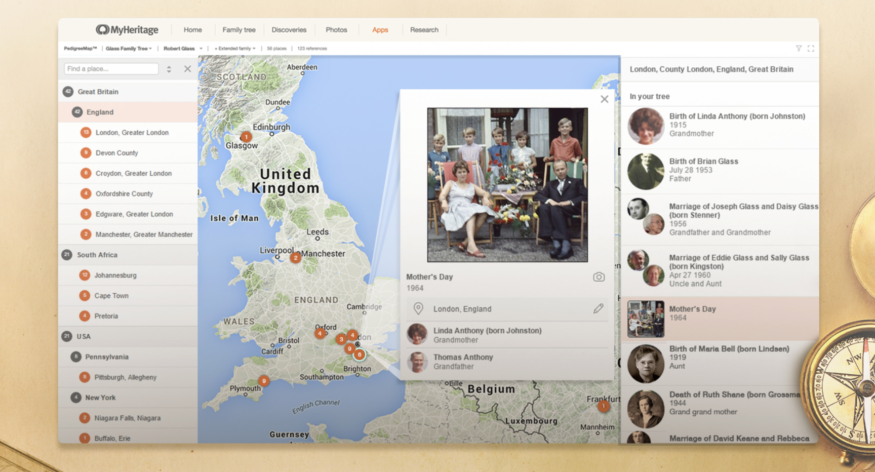Open the Mother's Day family photo

[507, 185]
